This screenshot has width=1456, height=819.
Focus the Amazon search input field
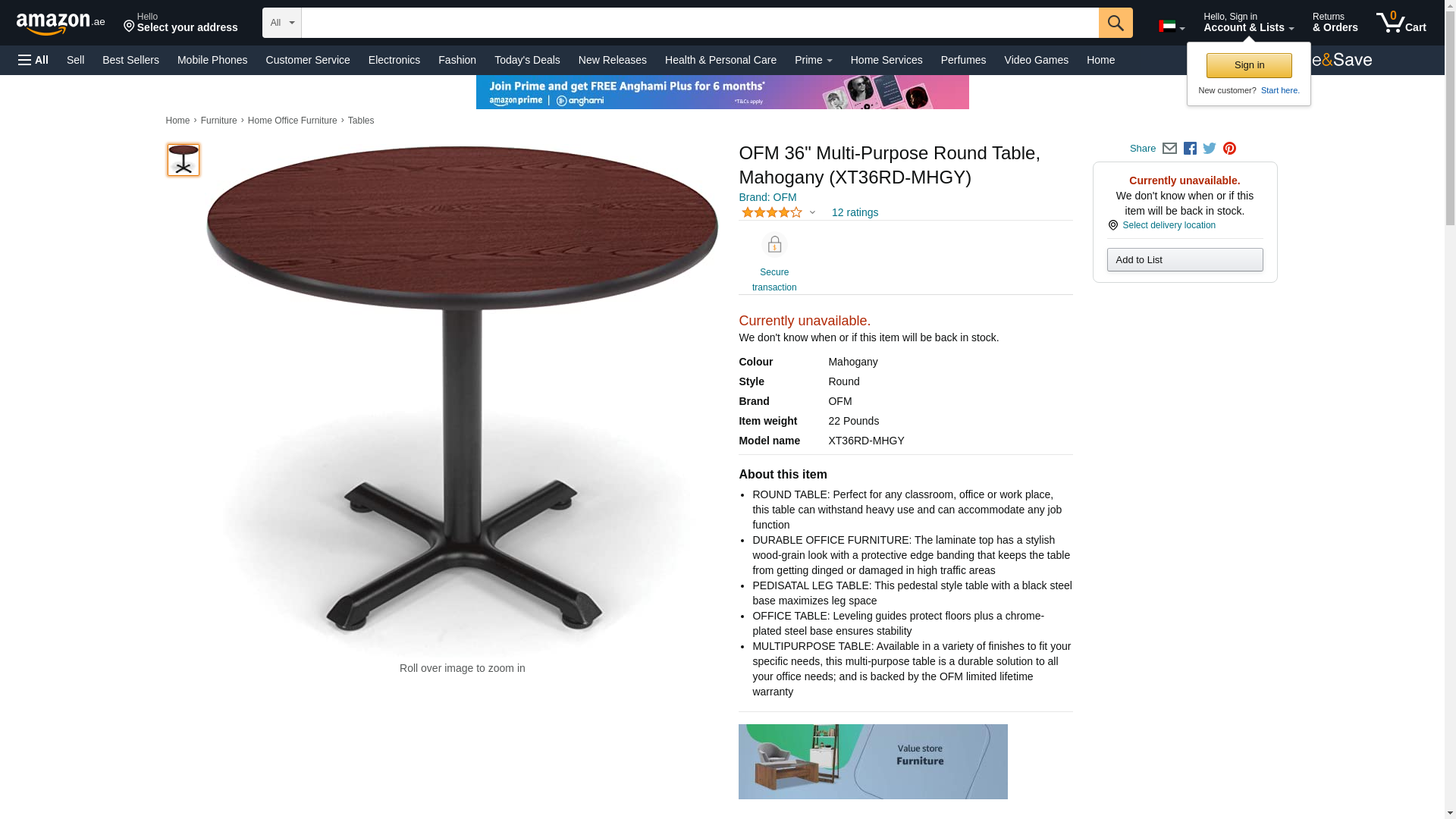700,23
